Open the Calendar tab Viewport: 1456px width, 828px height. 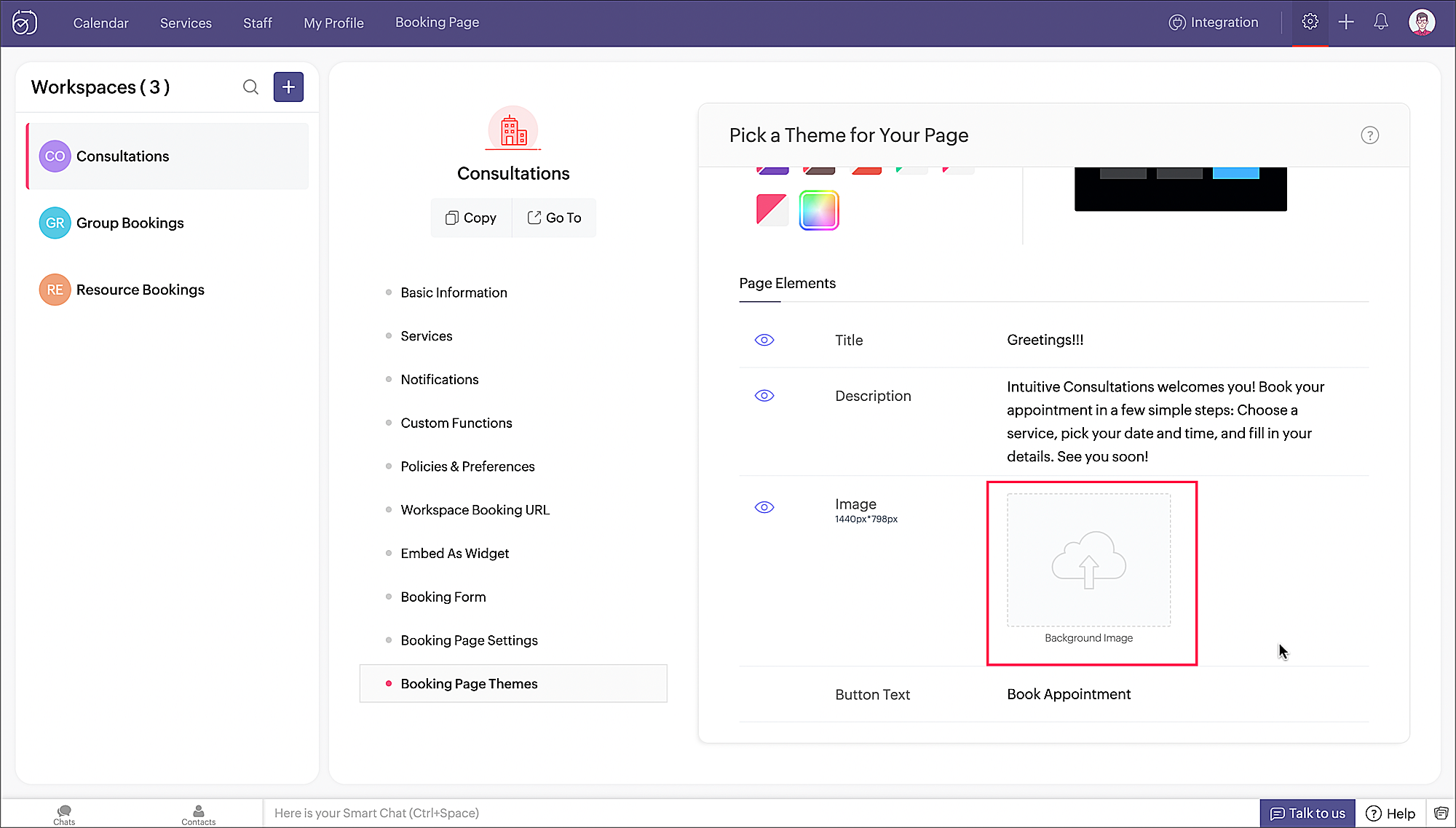(x=100, y=23)
